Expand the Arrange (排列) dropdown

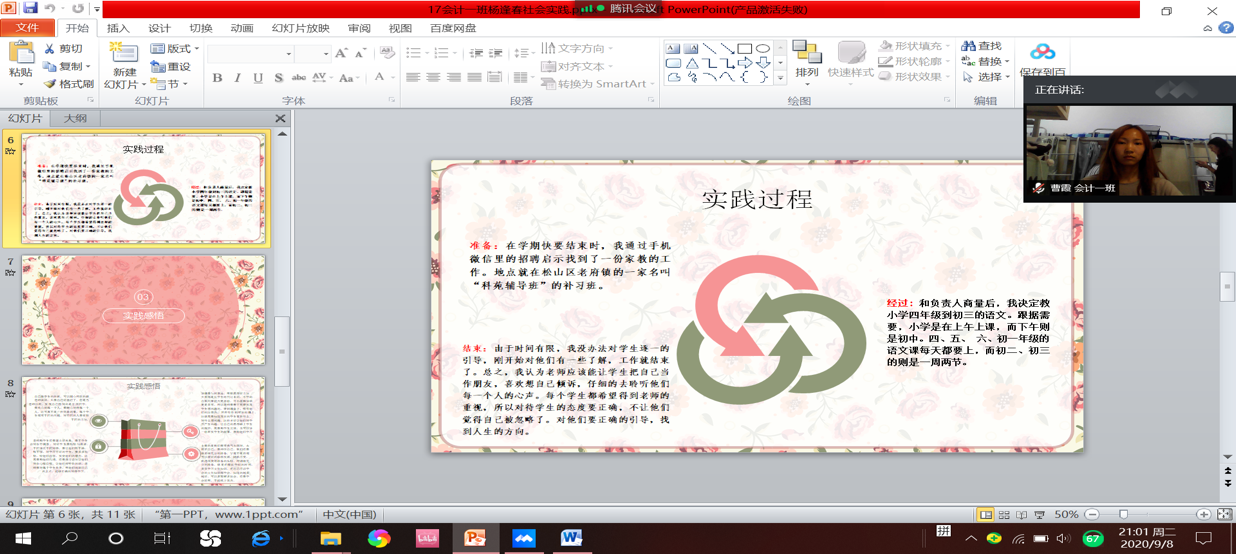pyautogui.click(x=806, y=60)
